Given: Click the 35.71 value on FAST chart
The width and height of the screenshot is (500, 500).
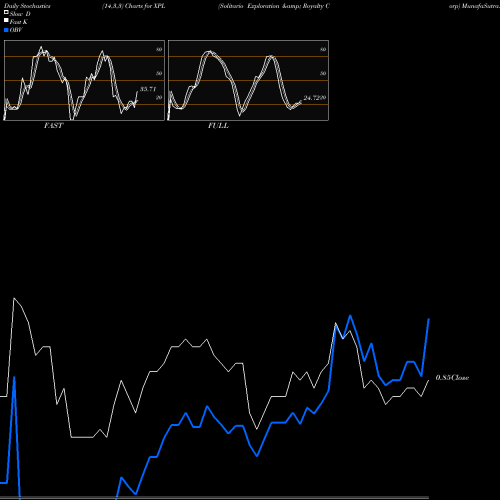Looking at the screenshot, I should tap(148, 89).
